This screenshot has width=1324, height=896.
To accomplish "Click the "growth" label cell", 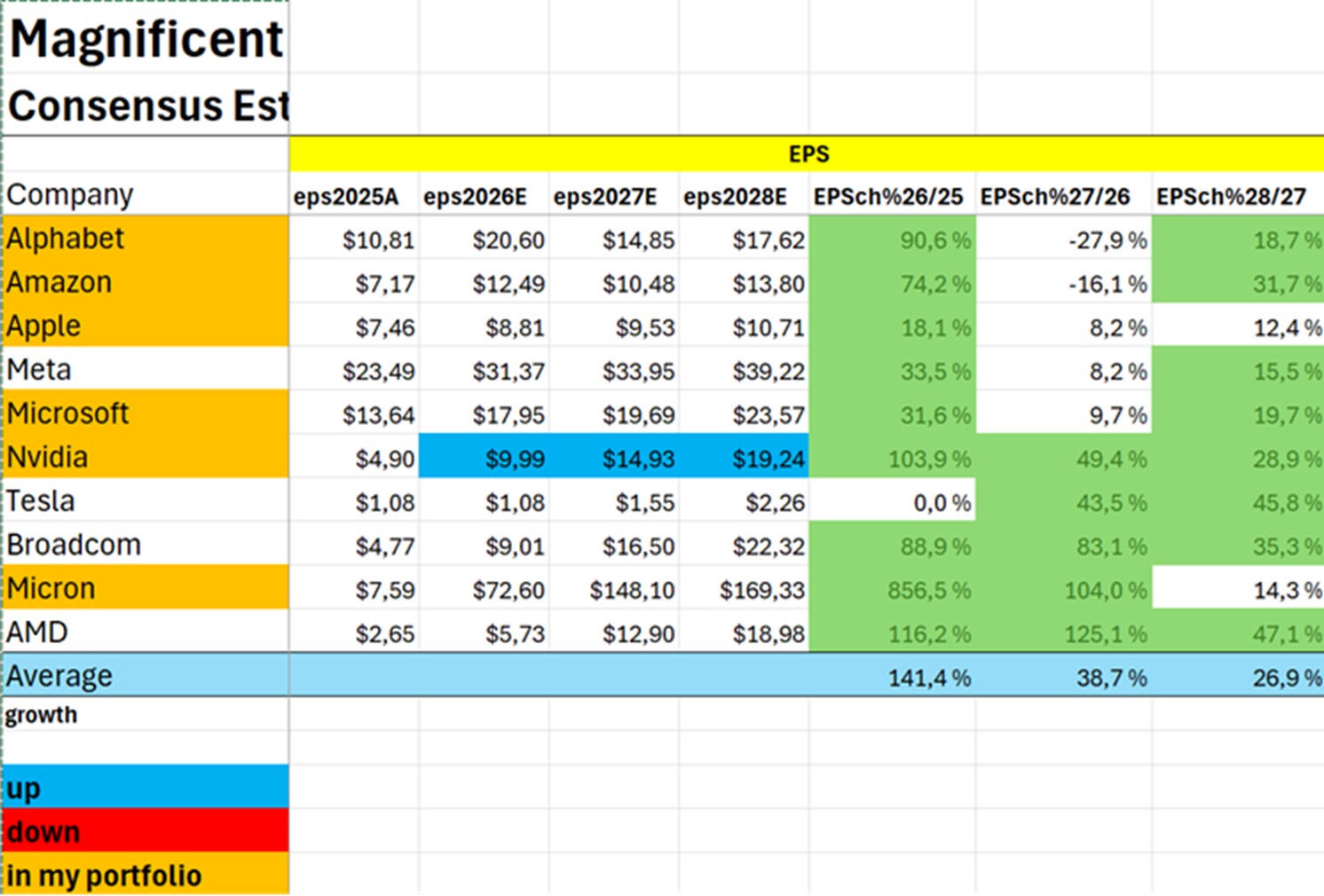I will click(146, 714).
